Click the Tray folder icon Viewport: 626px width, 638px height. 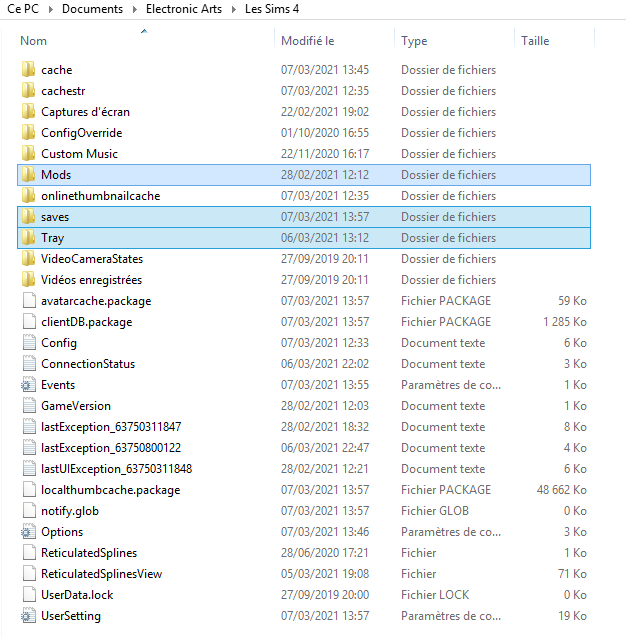pyautogui.click(x=28, y=238)
